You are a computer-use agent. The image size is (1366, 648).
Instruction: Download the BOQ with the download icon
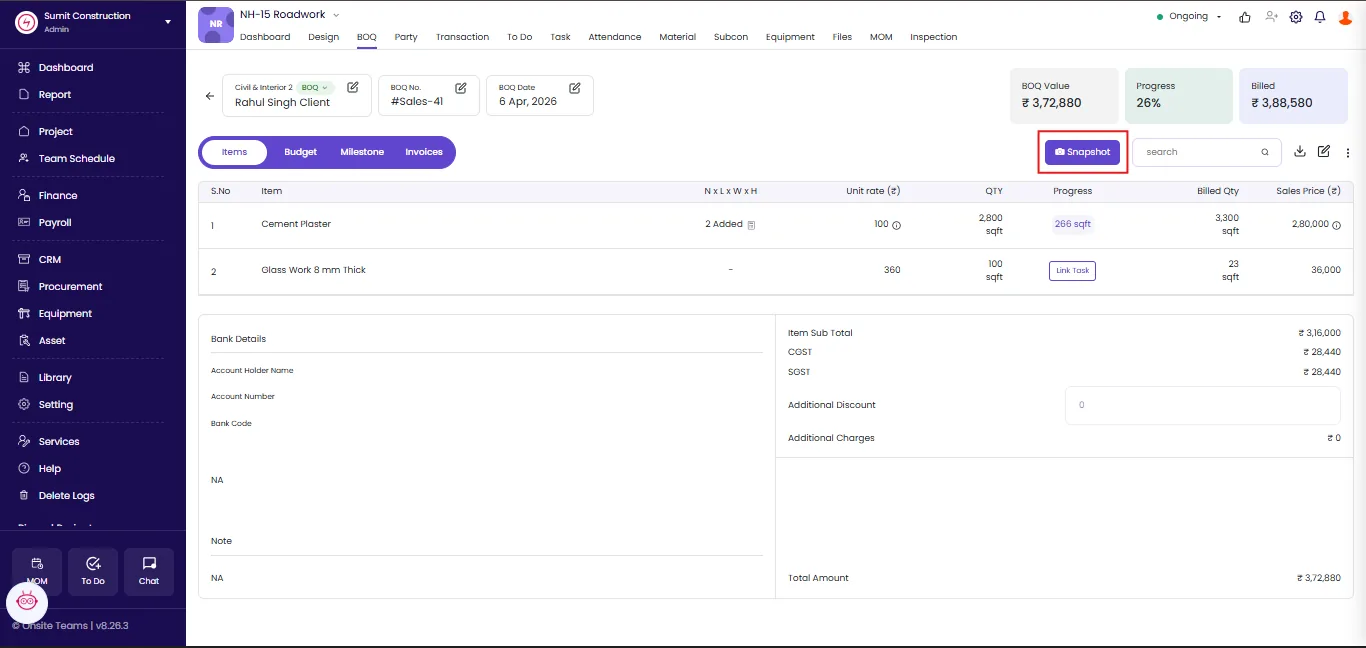(x=1300, y=151)
